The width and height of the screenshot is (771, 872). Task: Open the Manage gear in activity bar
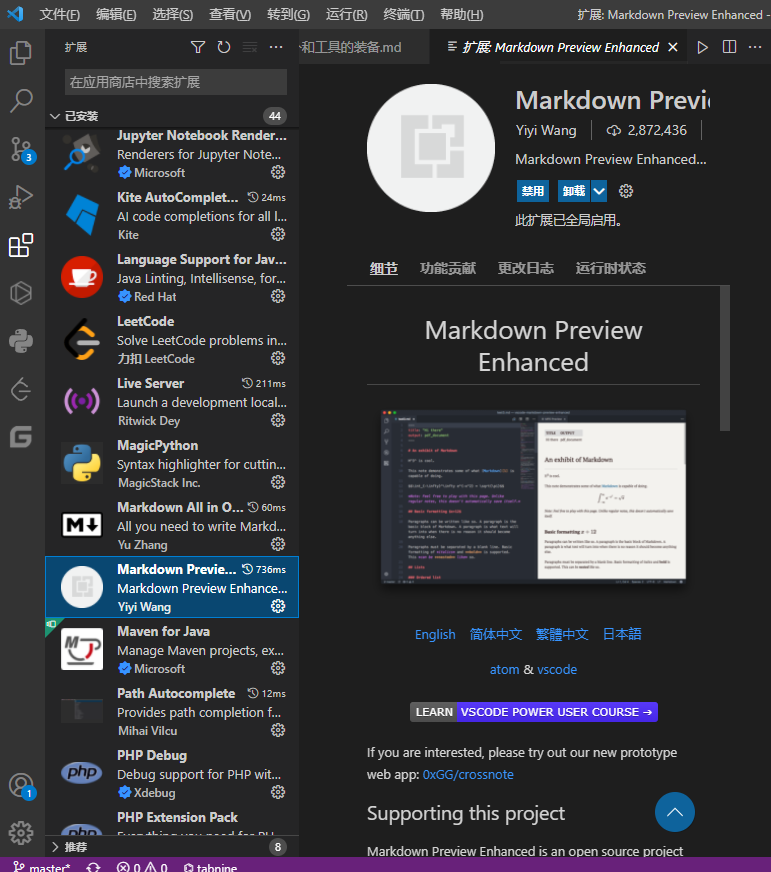(21, 833)
